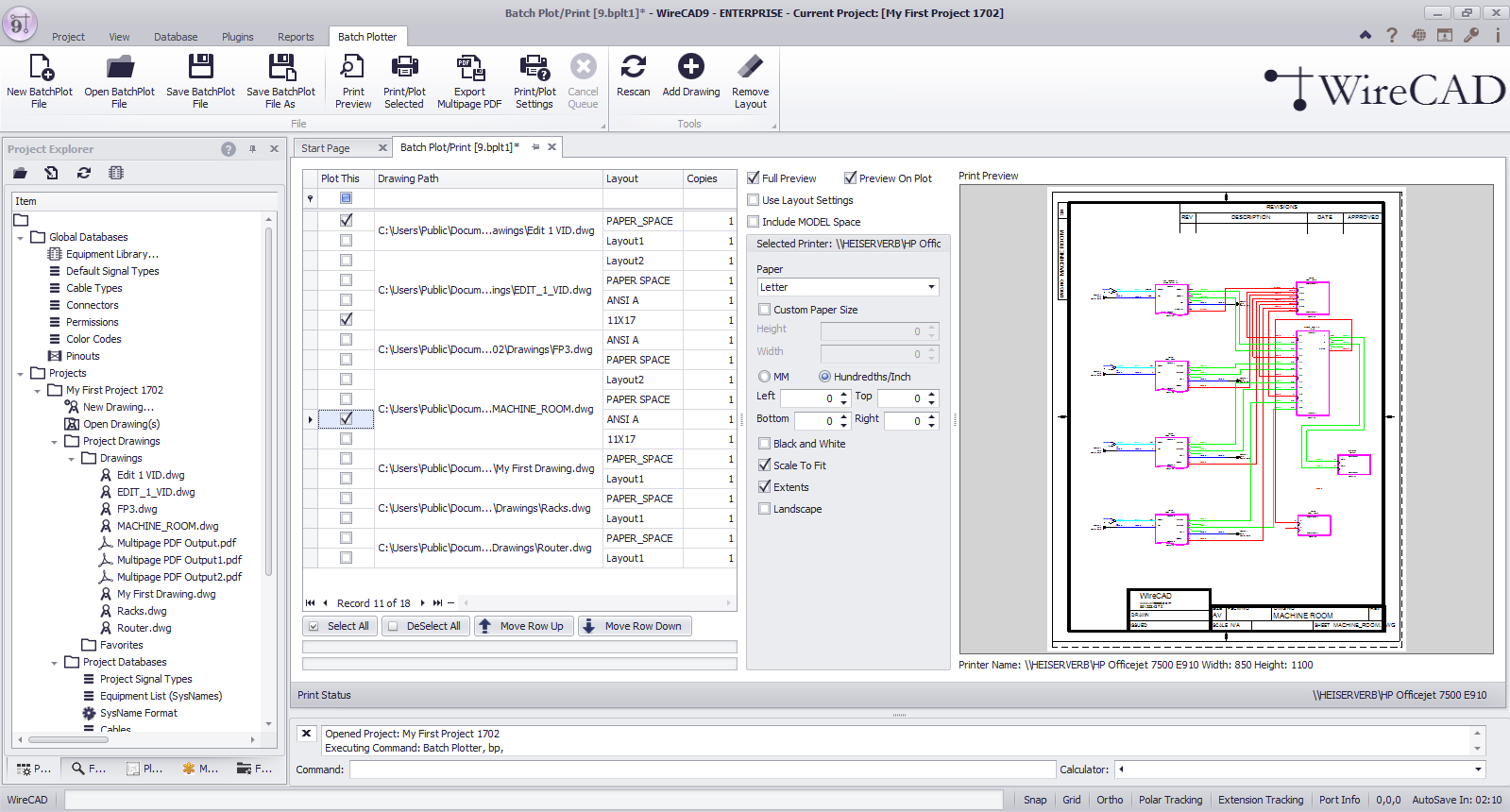Open BatchPlot File from ribbon
1510x812 pixels.
tap(119, 80)
